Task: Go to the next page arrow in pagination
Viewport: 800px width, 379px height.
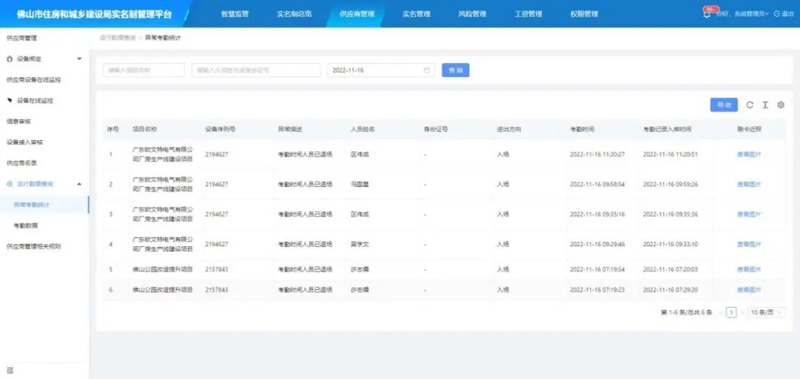Action: coord(742,312)
